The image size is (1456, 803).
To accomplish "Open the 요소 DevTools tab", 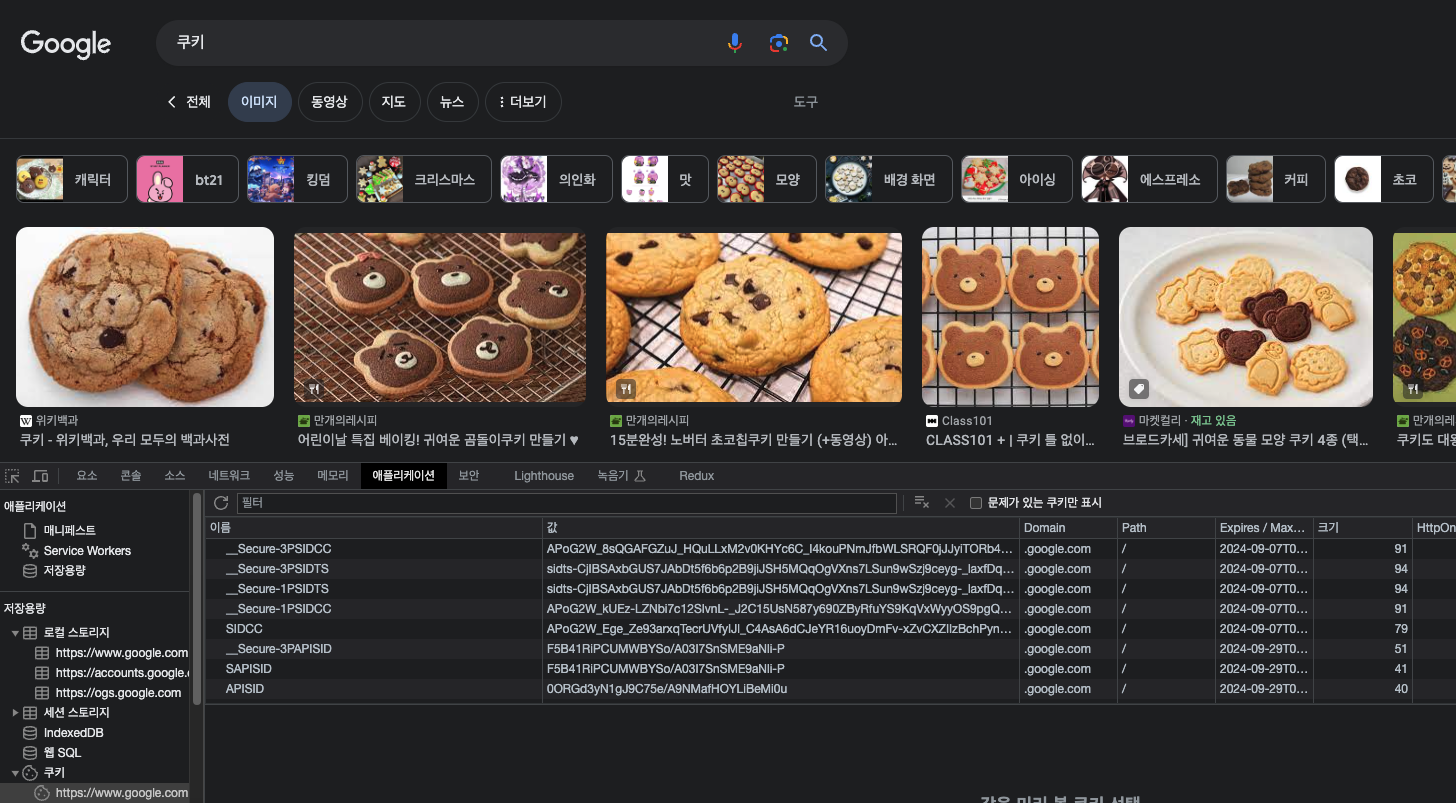I will click(87, 476).
